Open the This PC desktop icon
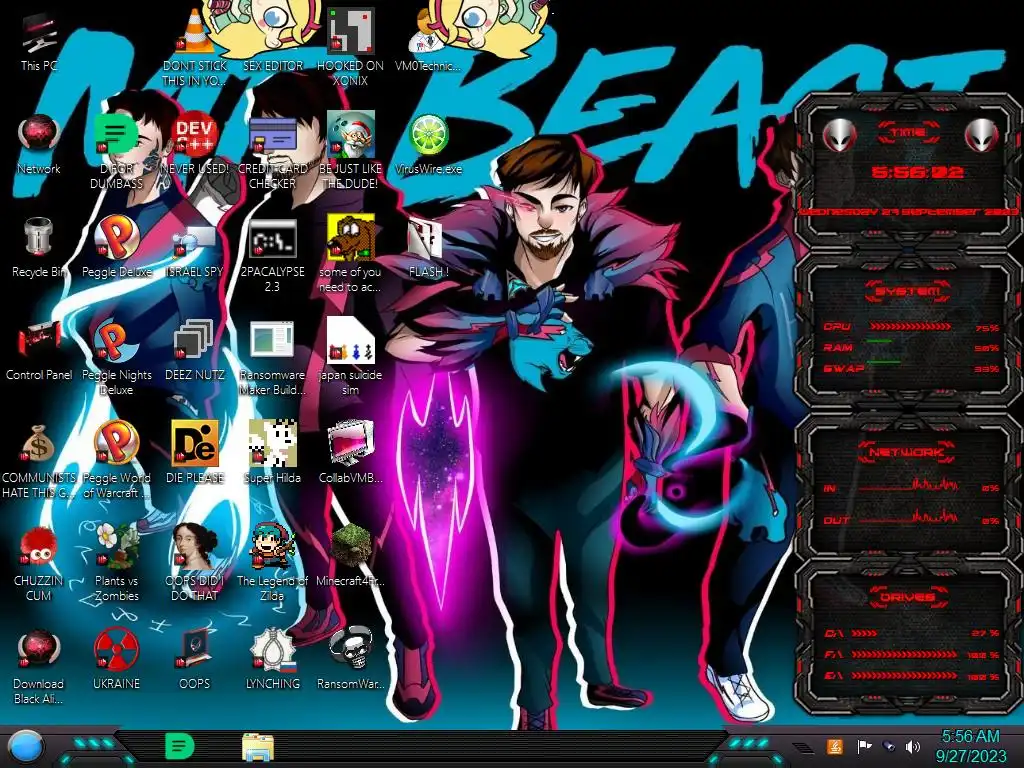Image resolution: width=1024 pixels, height=768 pixels. [39, 42]
